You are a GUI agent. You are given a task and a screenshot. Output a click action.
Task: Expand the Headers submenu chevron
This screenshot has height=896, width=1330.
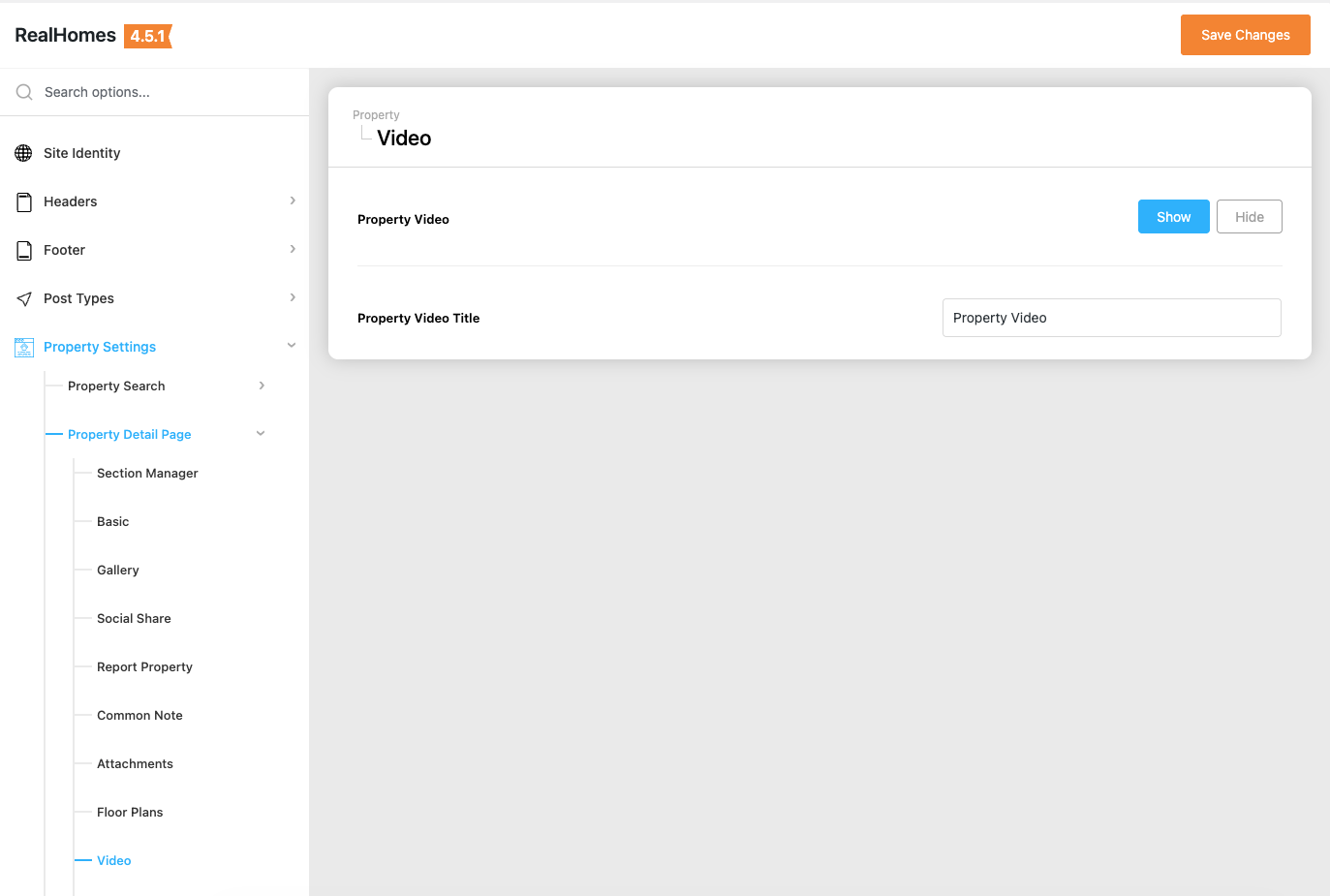click(x=293, y=201)
